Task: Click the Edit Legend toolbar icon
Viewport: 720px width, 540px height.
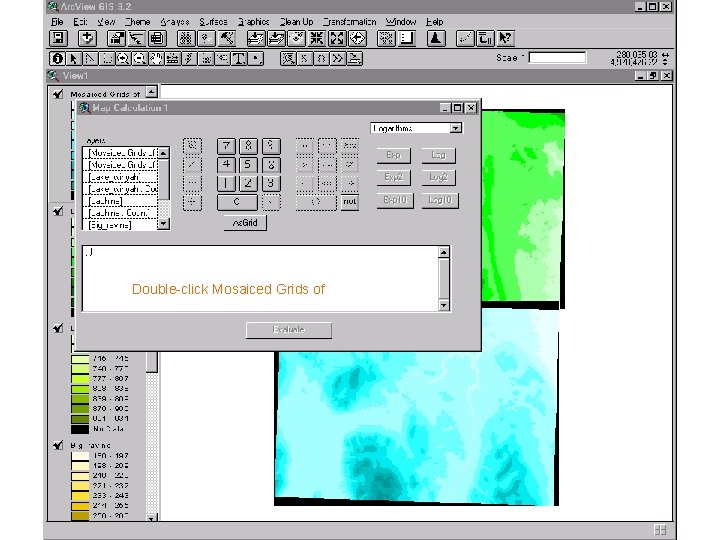Action: click(x=136, y=38)
